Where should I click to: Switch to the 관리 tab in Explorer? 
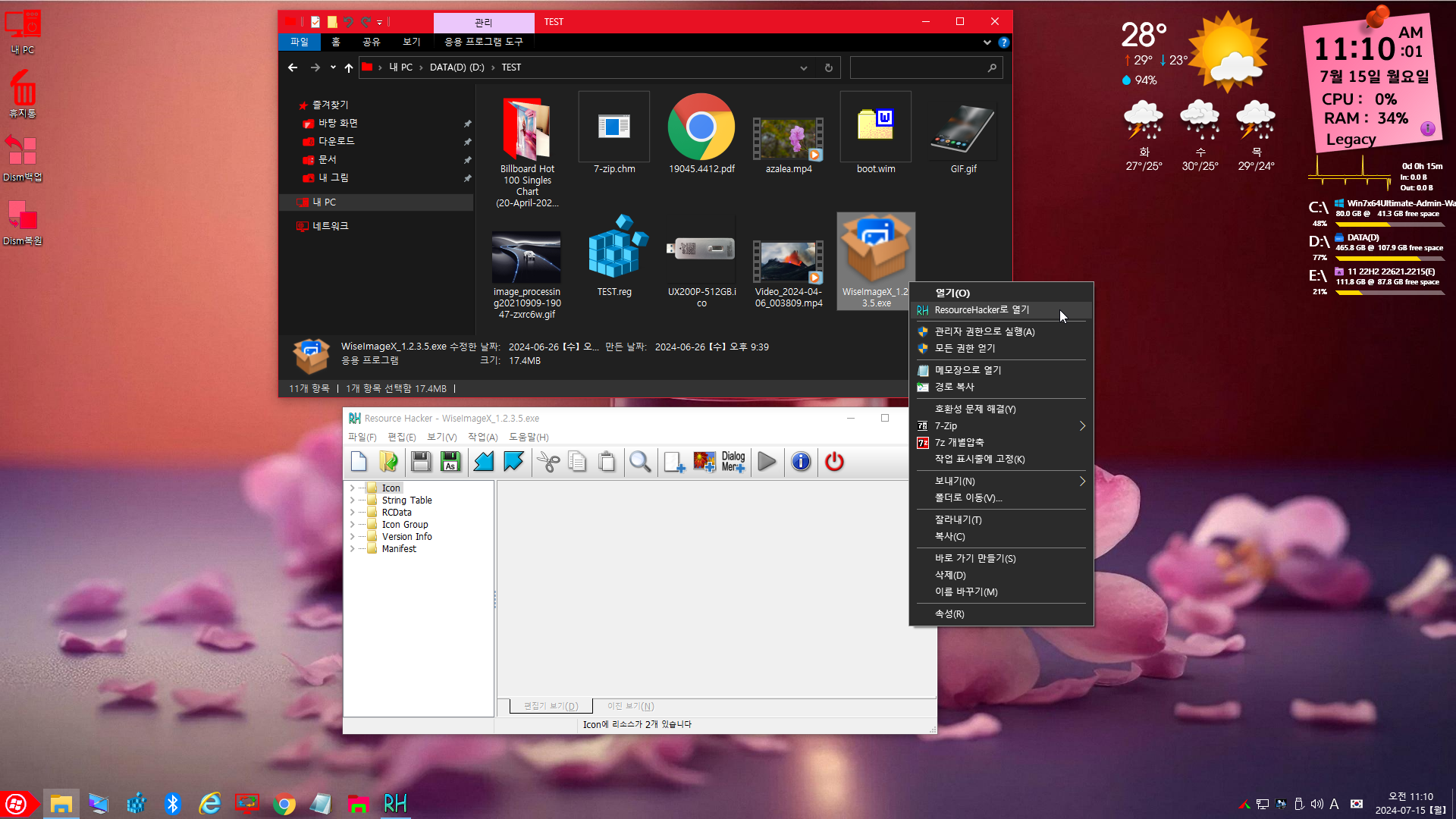click(x=483, y=23)
